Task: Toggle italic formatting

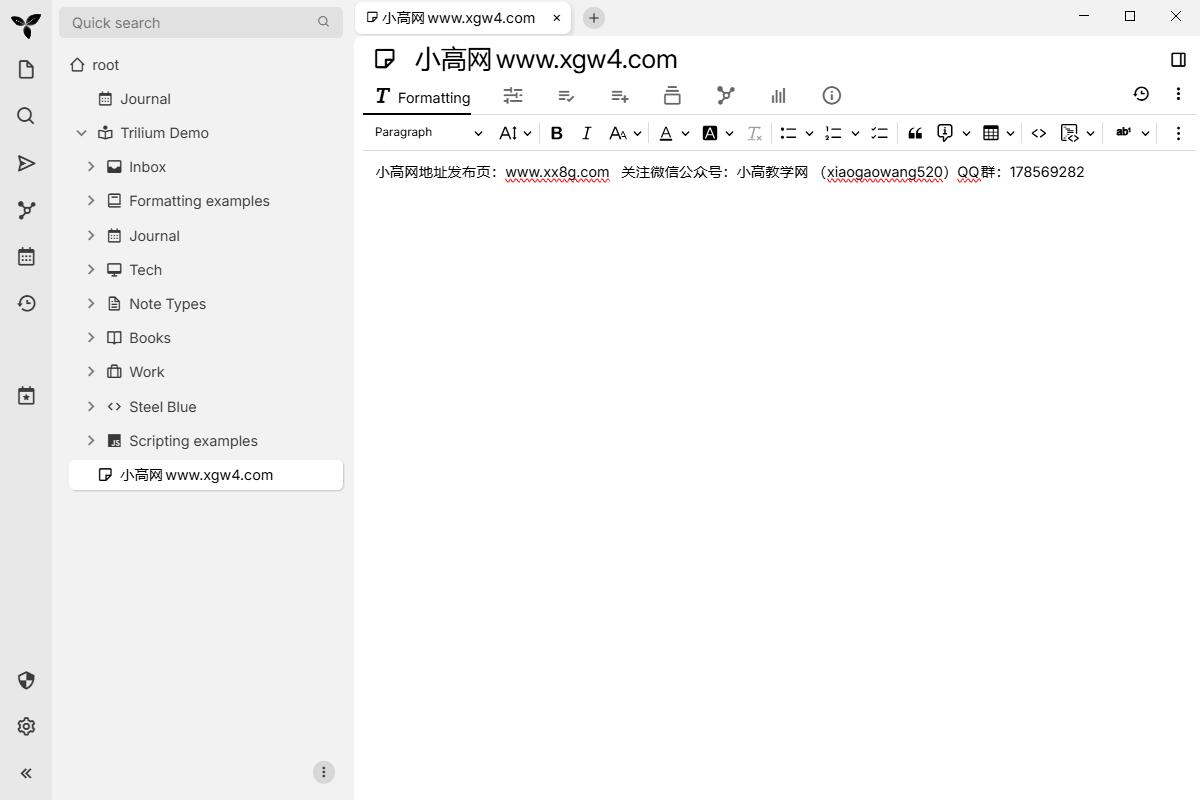Action: point(587,133)
